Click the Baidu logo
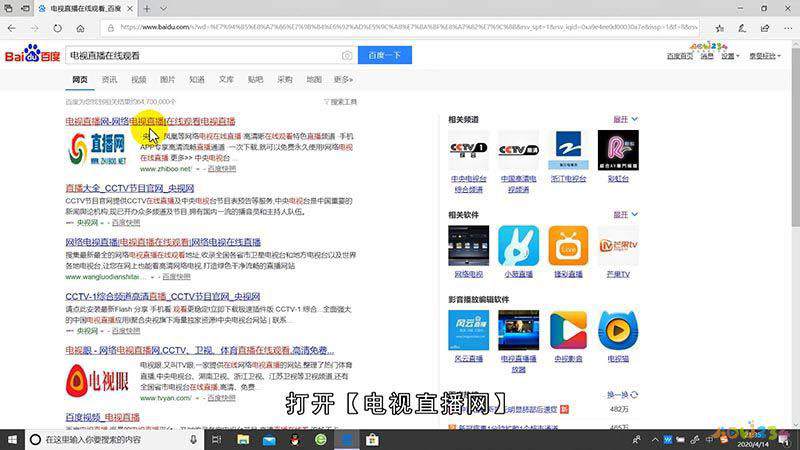 tap(32, 54)
